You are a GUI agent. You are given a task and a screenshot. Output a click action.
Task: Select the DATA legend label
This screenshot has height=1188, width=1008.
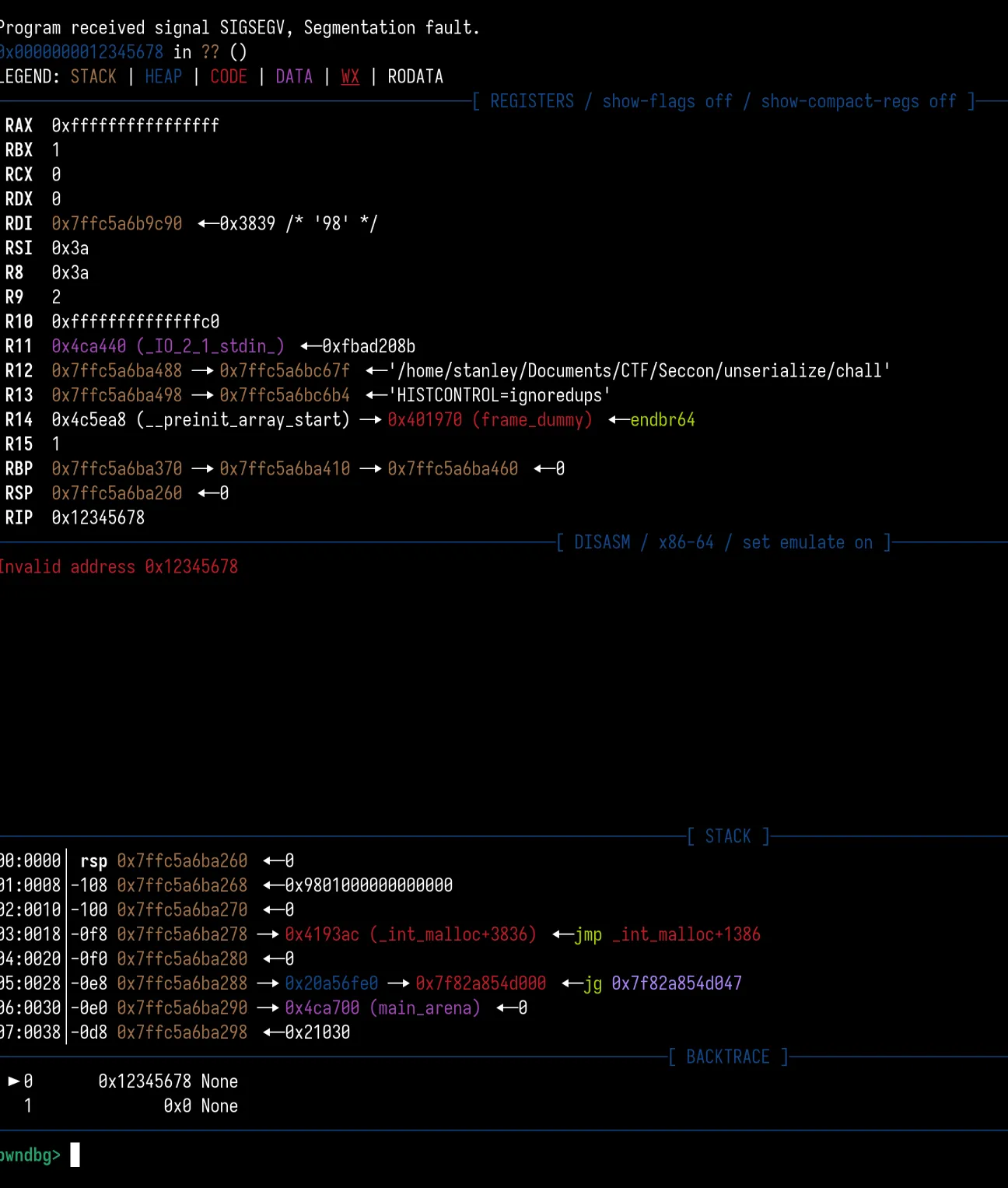click(293, 76)
